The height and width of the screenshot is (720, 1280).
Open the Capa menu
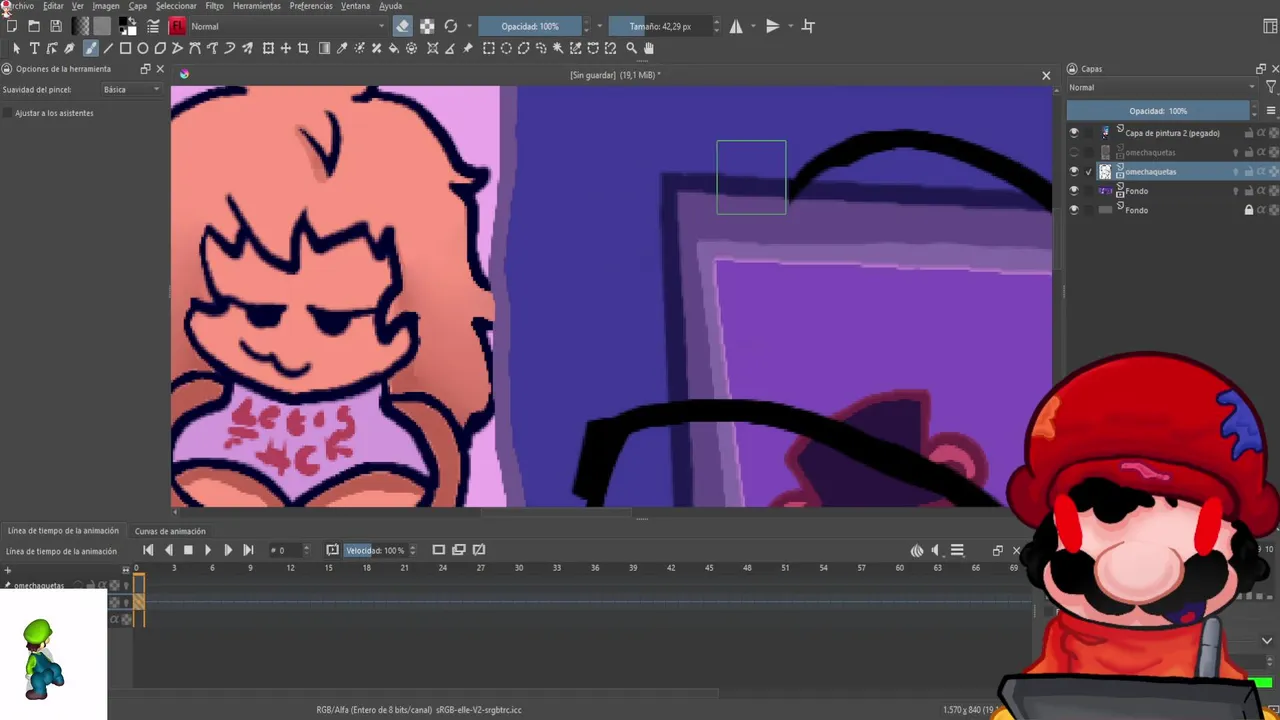[138, 6]
